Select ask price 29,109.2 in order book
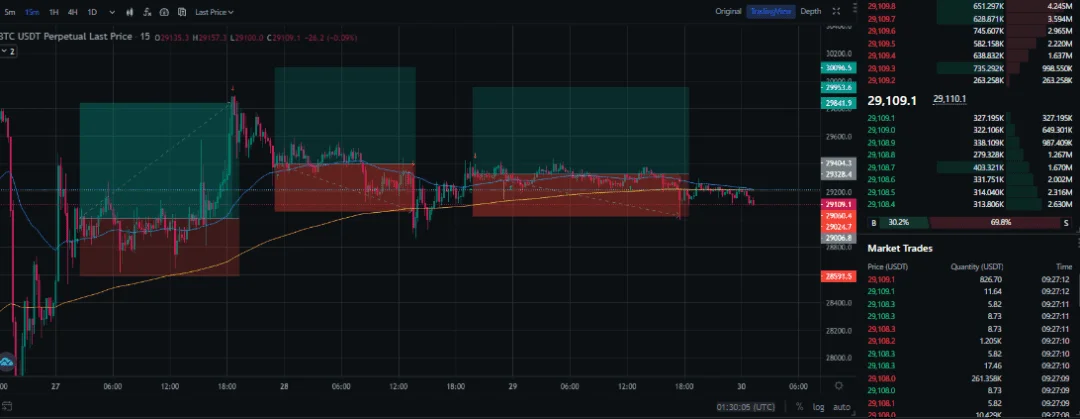This screenshot has width=1080, height=419. (881, 81)
